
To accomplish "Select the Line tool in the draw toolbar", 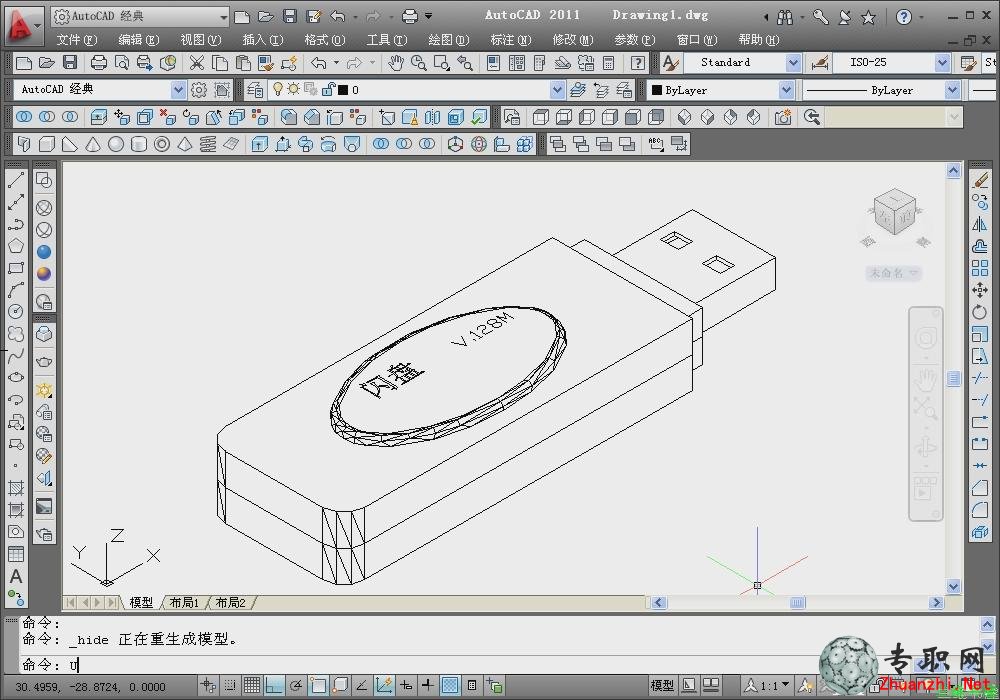I will (x=16, y=180).
